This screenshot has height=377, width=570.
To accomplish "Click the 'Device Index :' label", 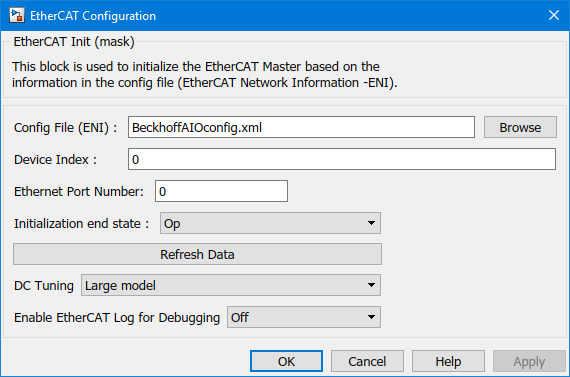I will pos(55,160).
